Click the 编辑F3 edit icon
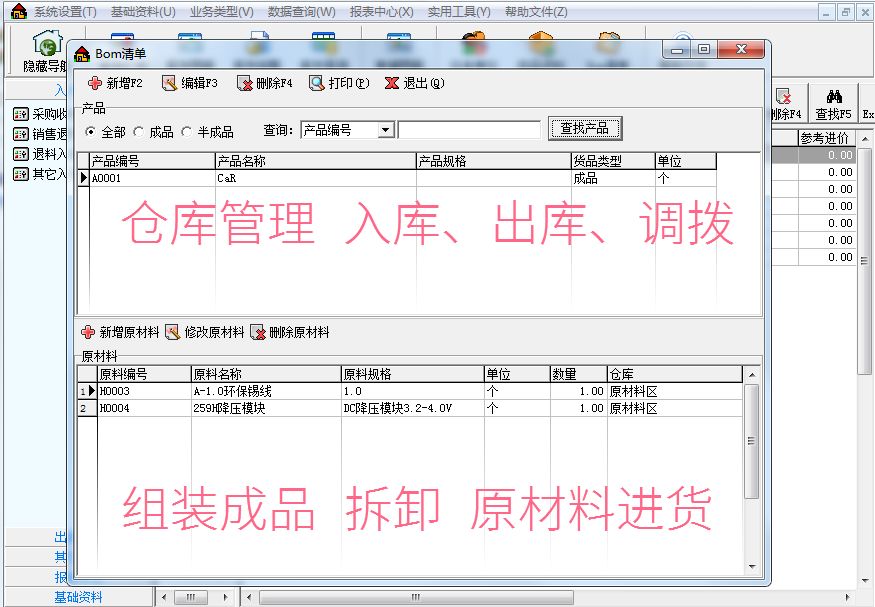This screenshot has width=875, height=607. tap(169, 83)
